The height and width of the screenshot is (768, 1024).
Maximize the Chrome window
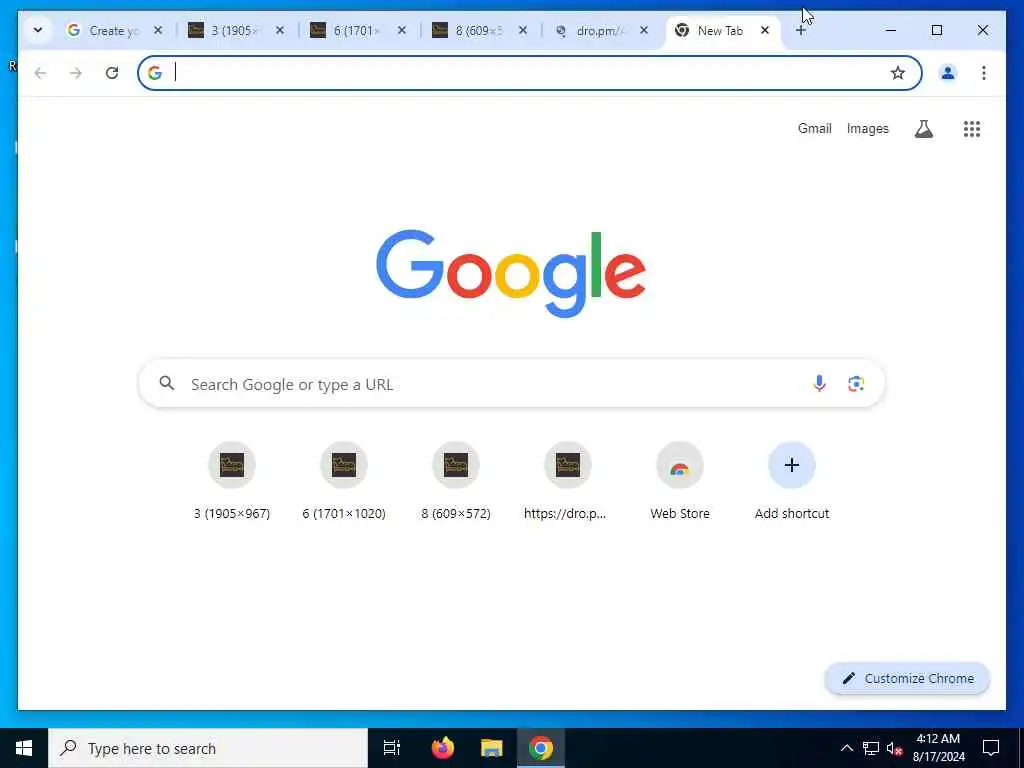click(936, 30)
